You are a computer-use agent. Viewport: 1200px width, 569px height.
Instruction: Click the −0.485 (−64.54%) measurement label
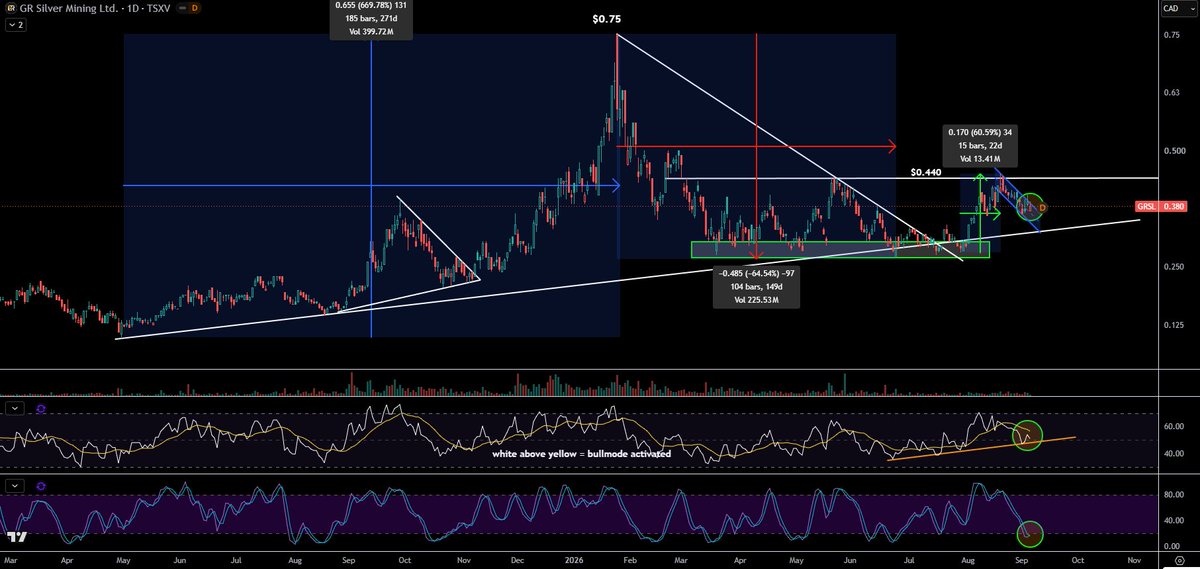(x=755, y=289)
